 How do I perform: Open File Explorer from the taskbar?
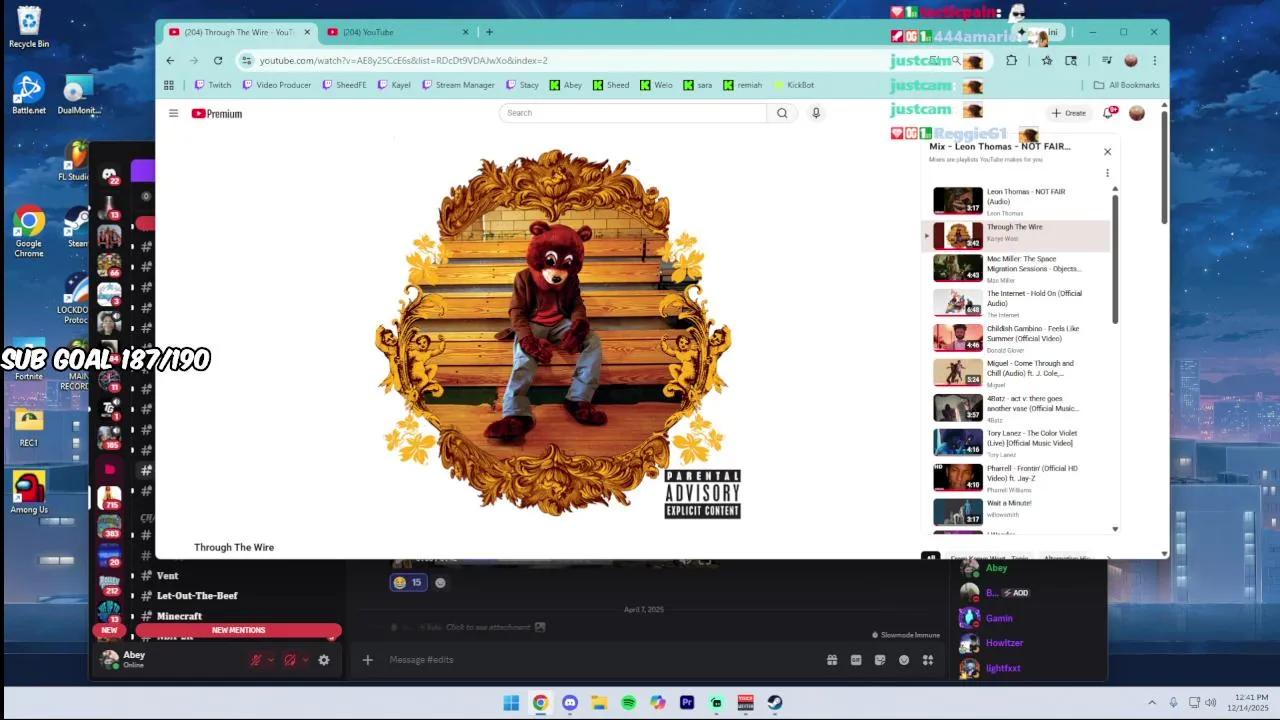click(599, 703)
